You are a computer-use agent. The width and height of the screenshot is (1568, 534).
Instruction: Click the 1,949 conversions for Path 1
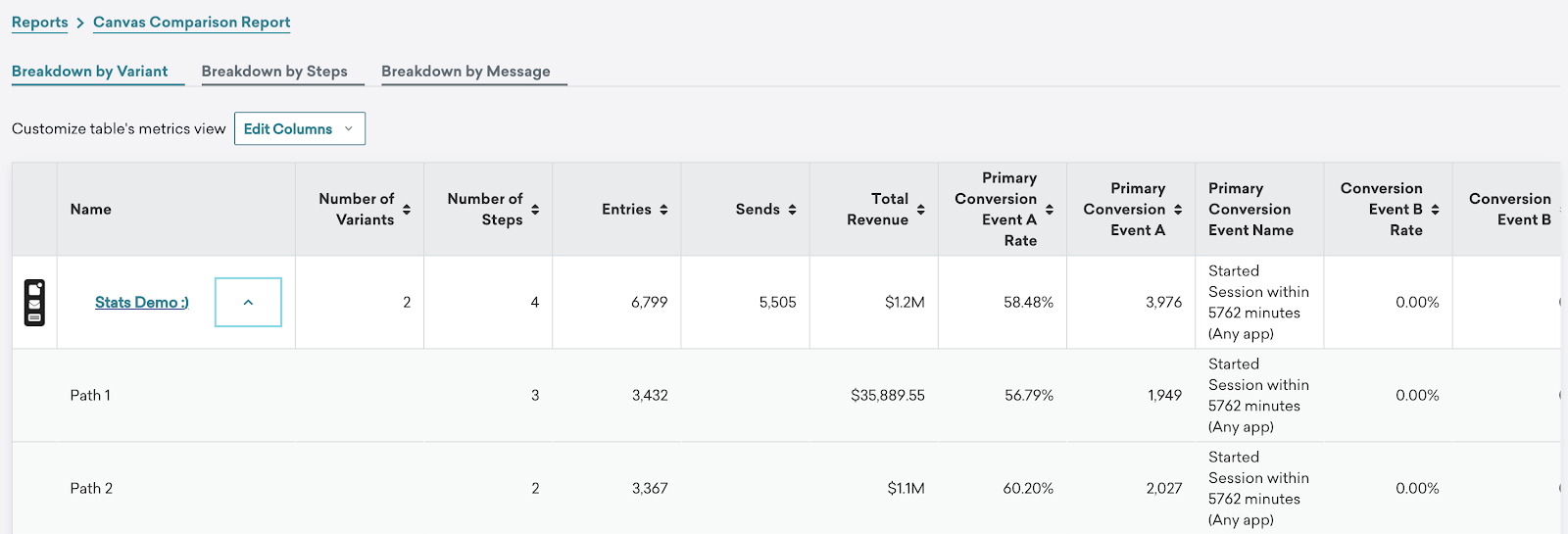(x=1165, y=396)
